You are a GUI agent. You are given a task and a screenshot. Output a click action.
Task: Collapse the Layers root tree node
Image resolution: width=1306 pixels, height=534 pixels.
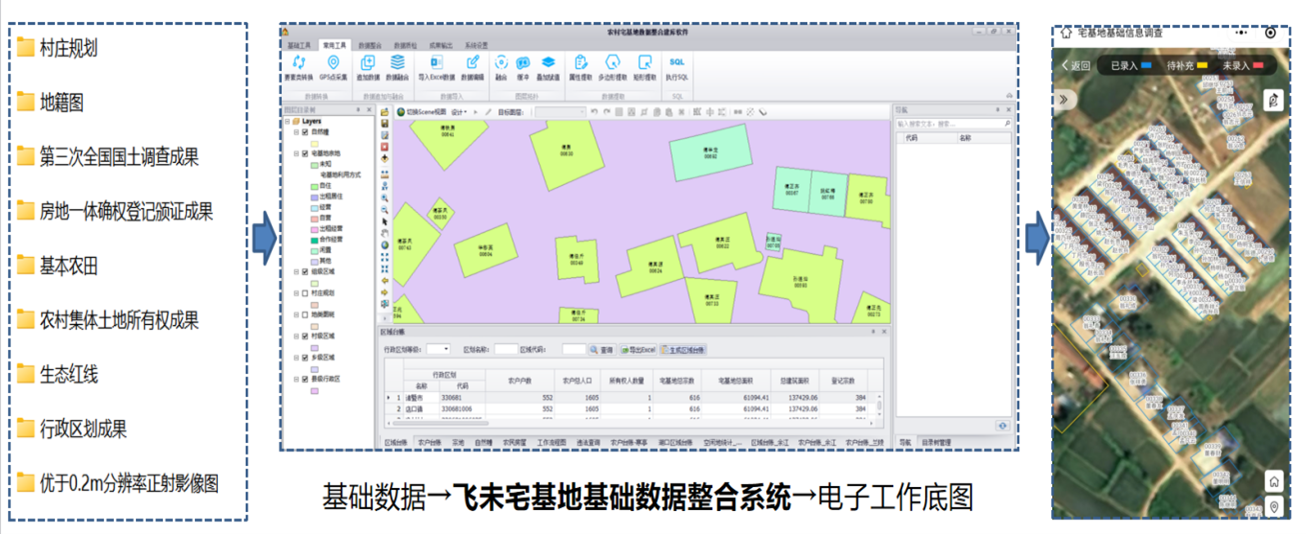point(287,121)
